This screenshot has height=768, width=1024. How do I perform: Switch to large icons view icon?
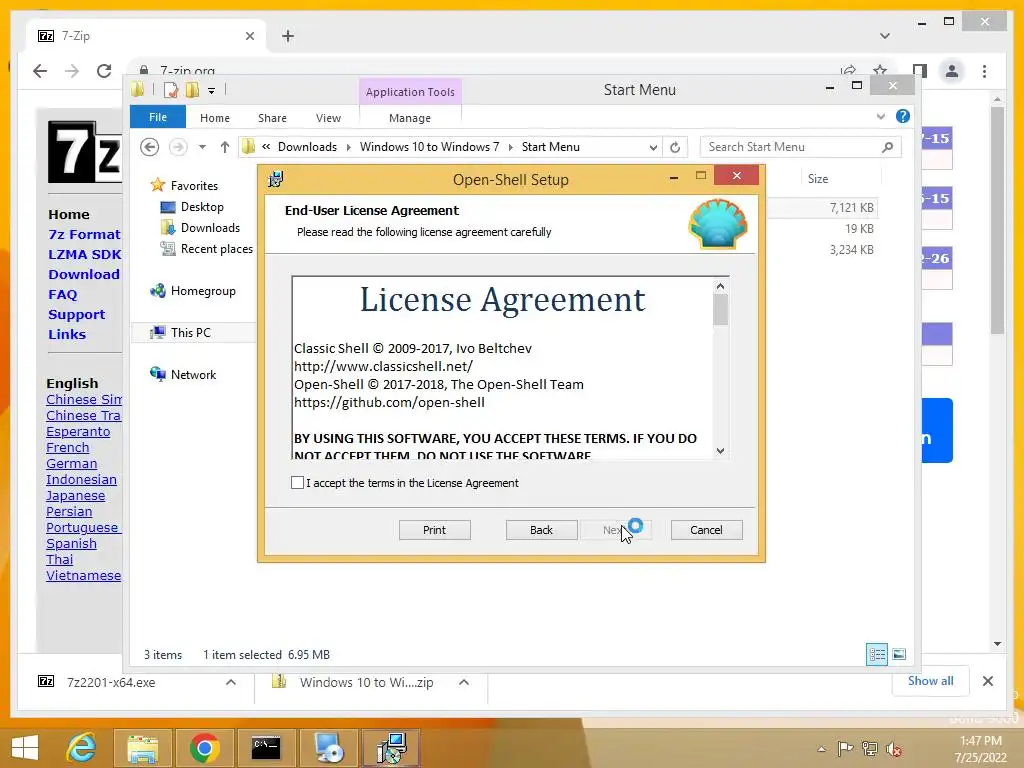[899, 654]
